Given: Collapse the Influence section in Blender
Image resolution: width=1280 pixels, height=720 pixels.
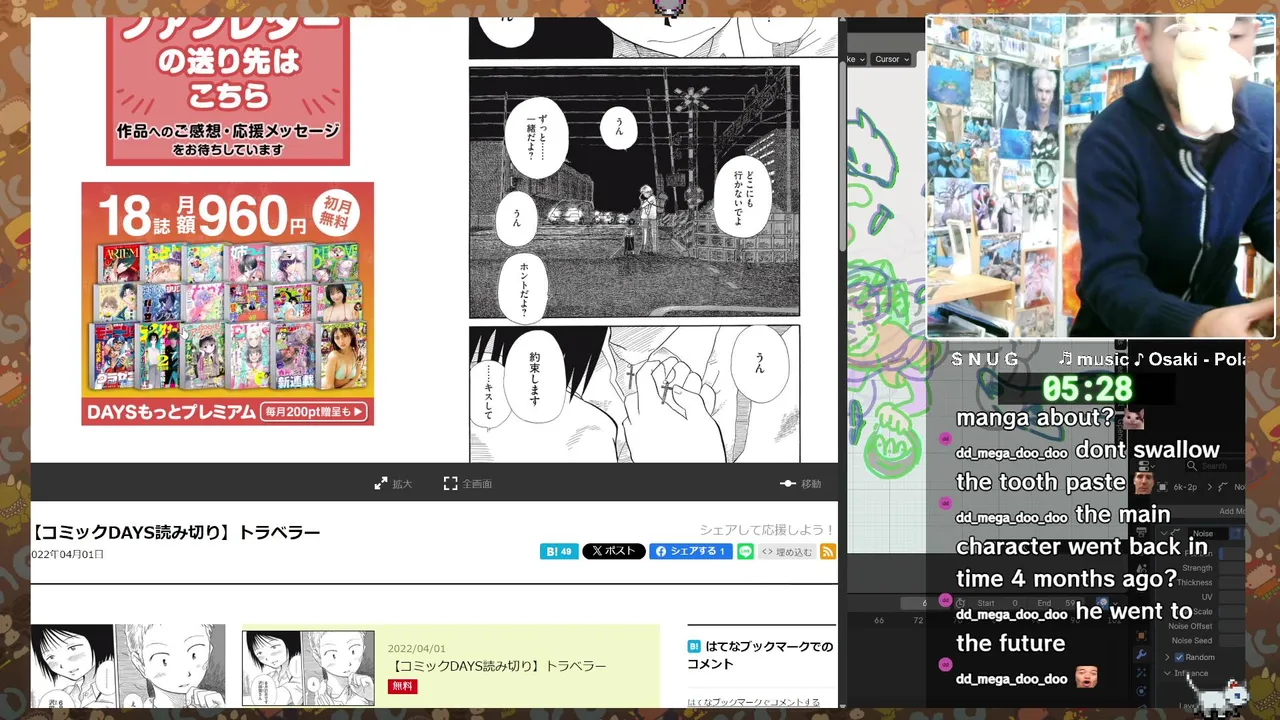Looking at the screenshot, I should [x=1167, y=673].
